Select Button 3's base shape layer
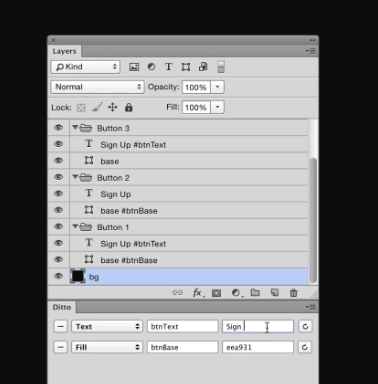The width and height of the screenshot is (378, 384). point(189,161)
